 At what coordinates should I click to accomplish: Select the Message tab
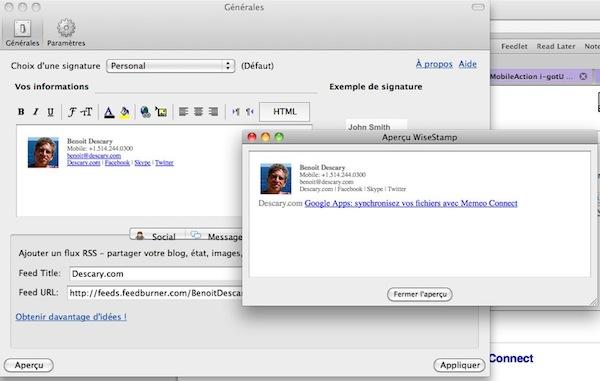click(216, 235)
